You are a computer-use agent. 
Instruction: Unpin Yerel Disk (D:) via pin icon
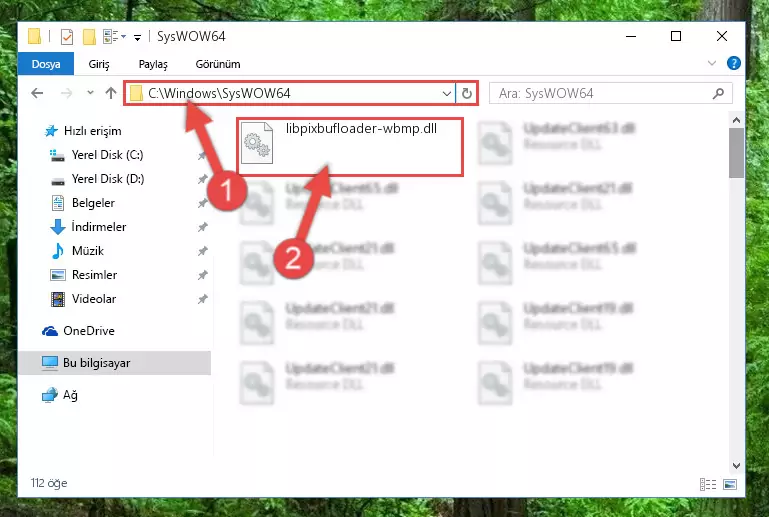pos(202,180)
